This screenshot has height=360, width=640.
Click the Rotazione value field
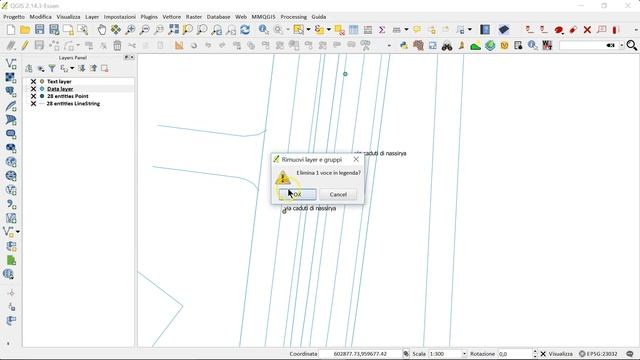click(x=514, y=354)
